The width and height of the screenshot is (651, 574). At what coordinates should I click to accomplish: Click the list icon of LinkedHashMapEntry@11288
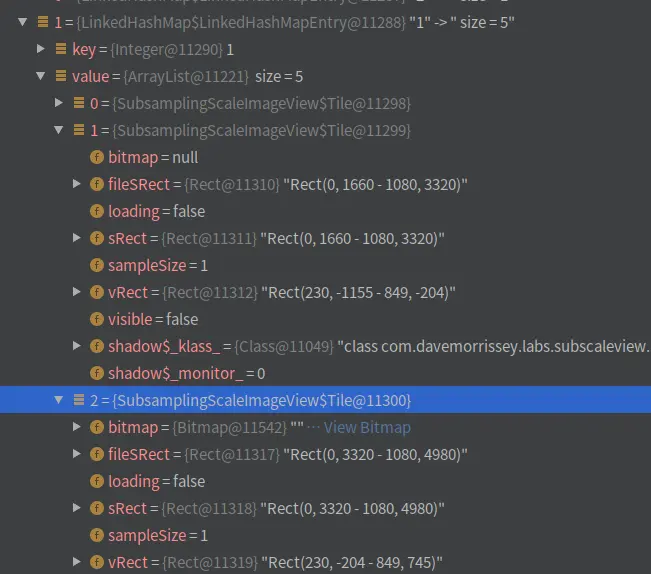click(43, 22)
